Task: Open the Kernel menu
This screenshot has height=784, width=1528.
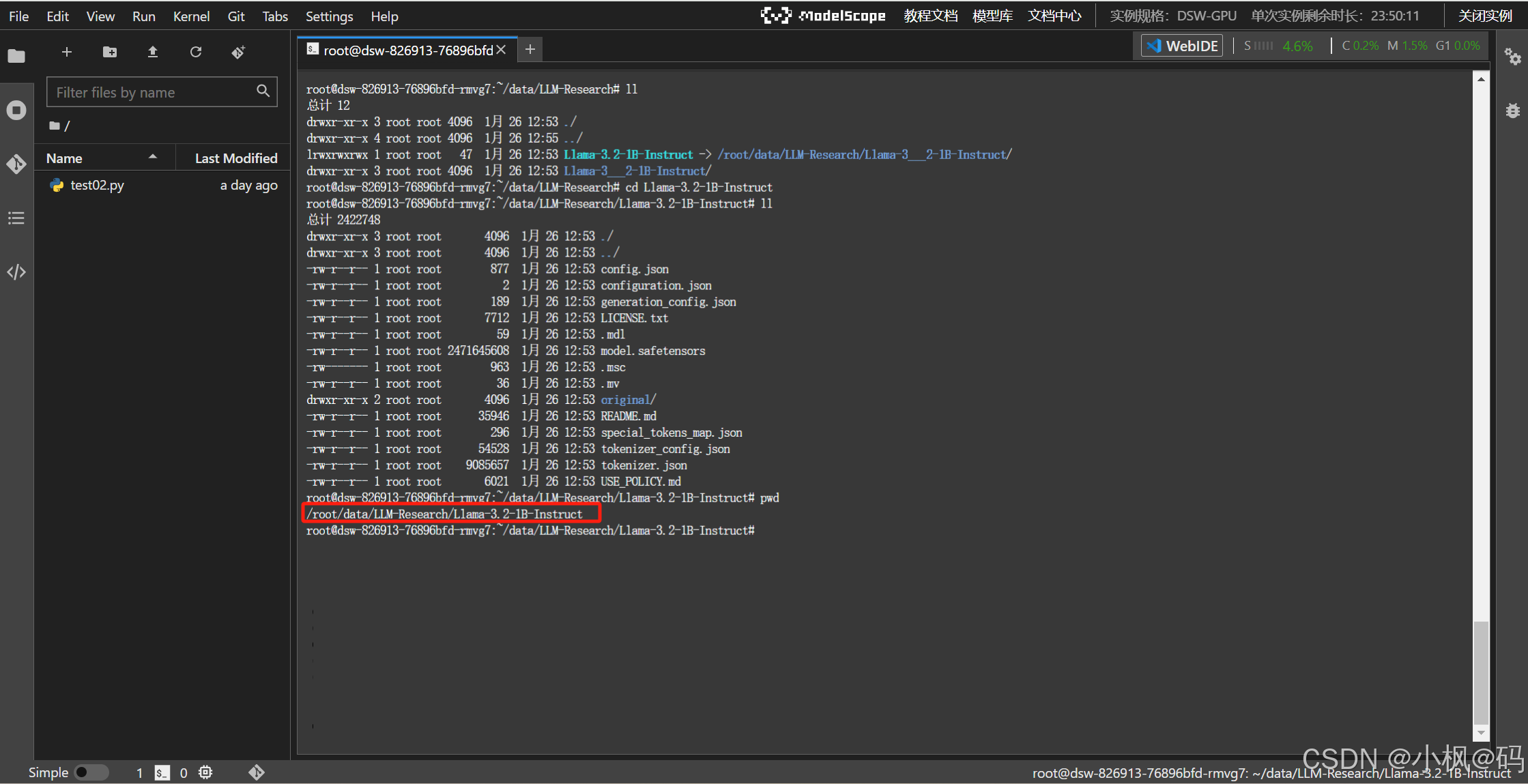Action: tap(191, 16)
